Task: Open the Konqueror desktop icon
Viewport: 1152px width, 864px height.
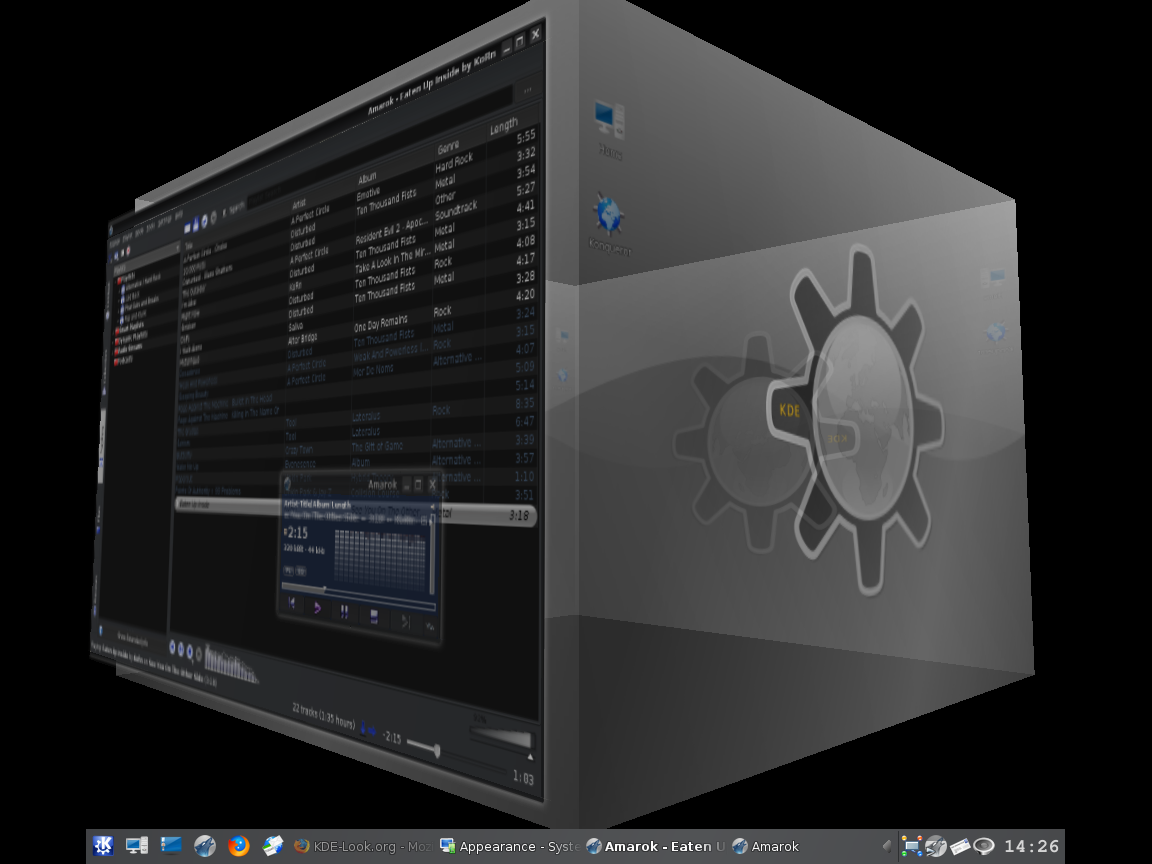Action: click(609, 224)
